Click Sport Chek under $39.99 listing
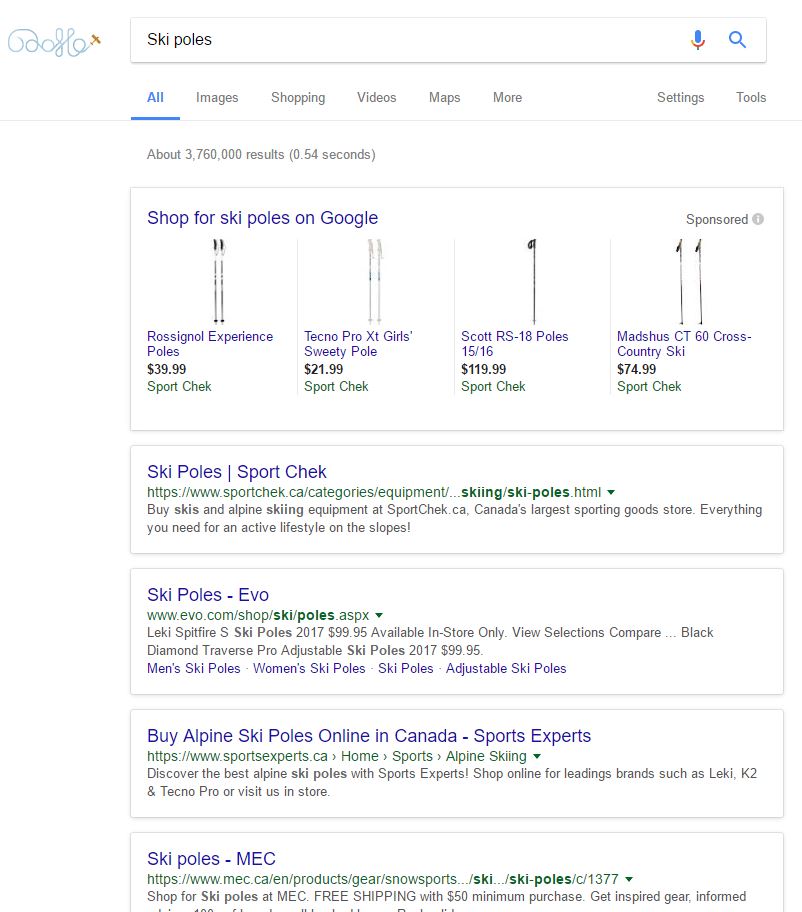 pos(179,387)
